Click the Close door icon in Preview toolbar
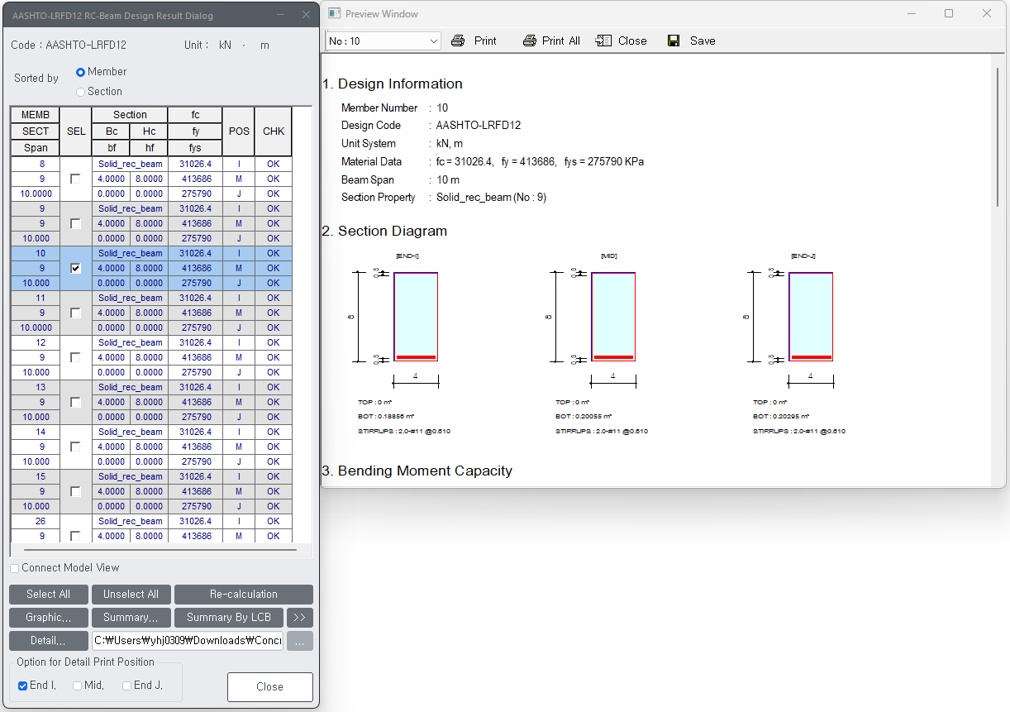The width and height of the screenshot is (1010, 712). tap(604, 41)
